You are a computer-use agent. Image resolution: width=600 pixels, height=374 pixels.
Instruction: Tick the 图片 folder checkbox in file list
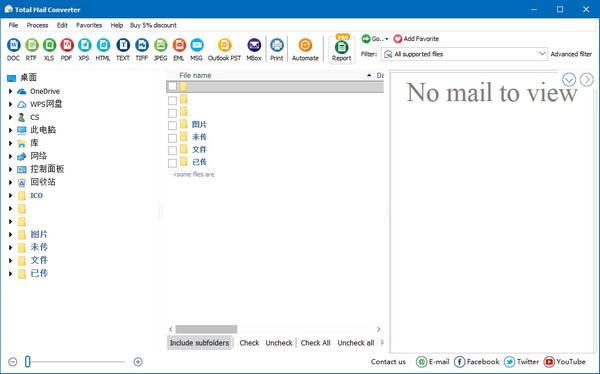click(x=173, y=126)
